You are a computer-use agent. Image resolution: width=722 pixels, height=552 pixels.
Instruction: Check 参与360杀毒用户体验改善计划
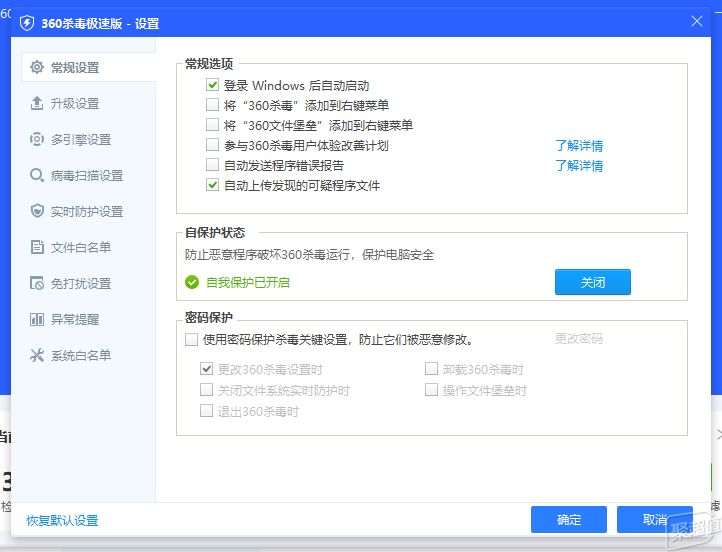click(212, 145)
